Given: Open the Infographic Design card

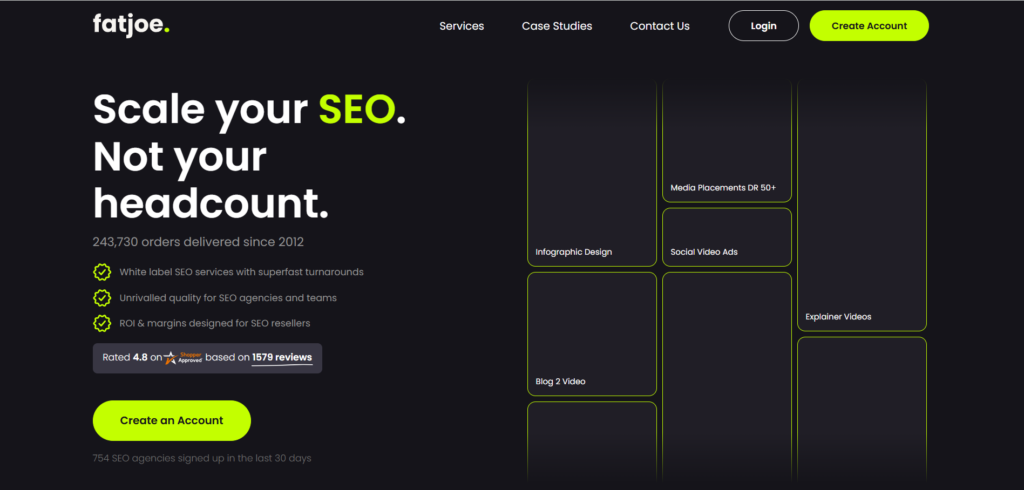Looking at the screenshot, I should (592, 174).
